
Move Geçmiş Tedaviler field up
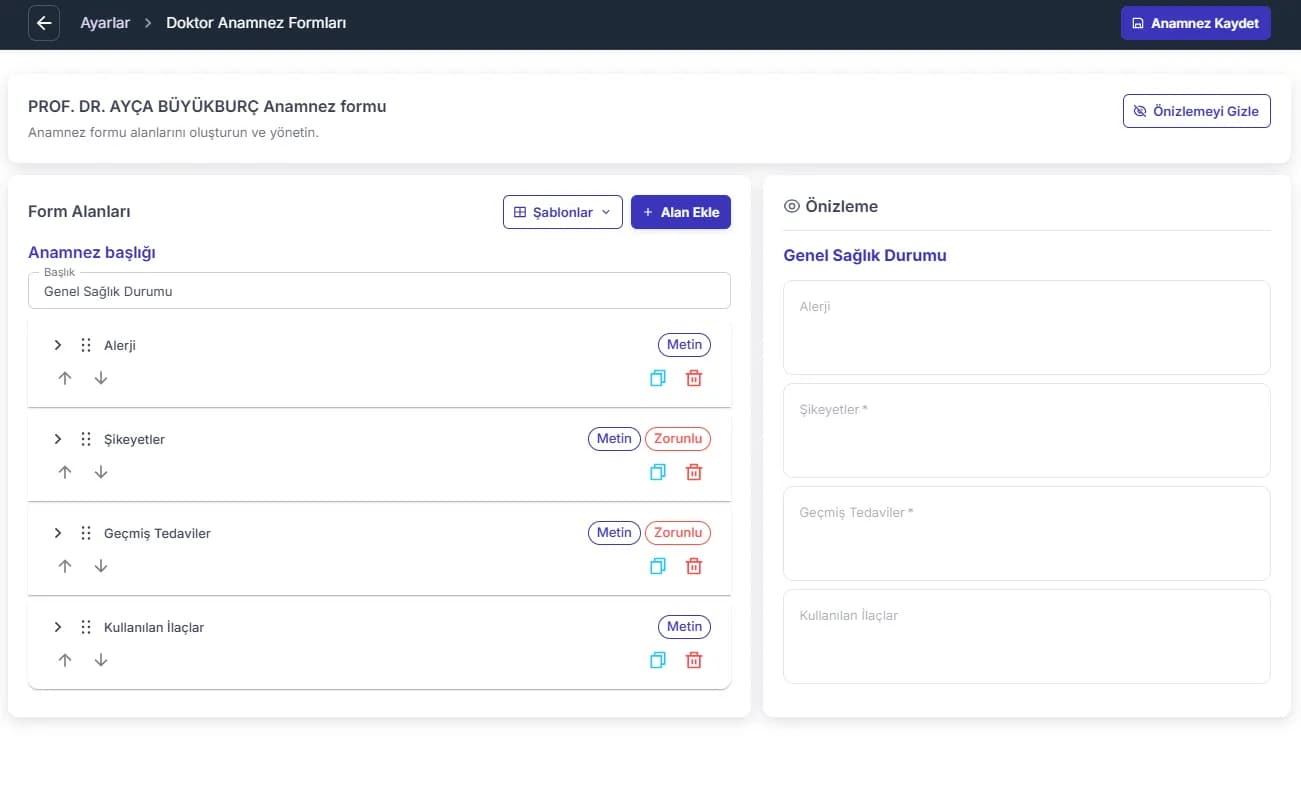65,566
